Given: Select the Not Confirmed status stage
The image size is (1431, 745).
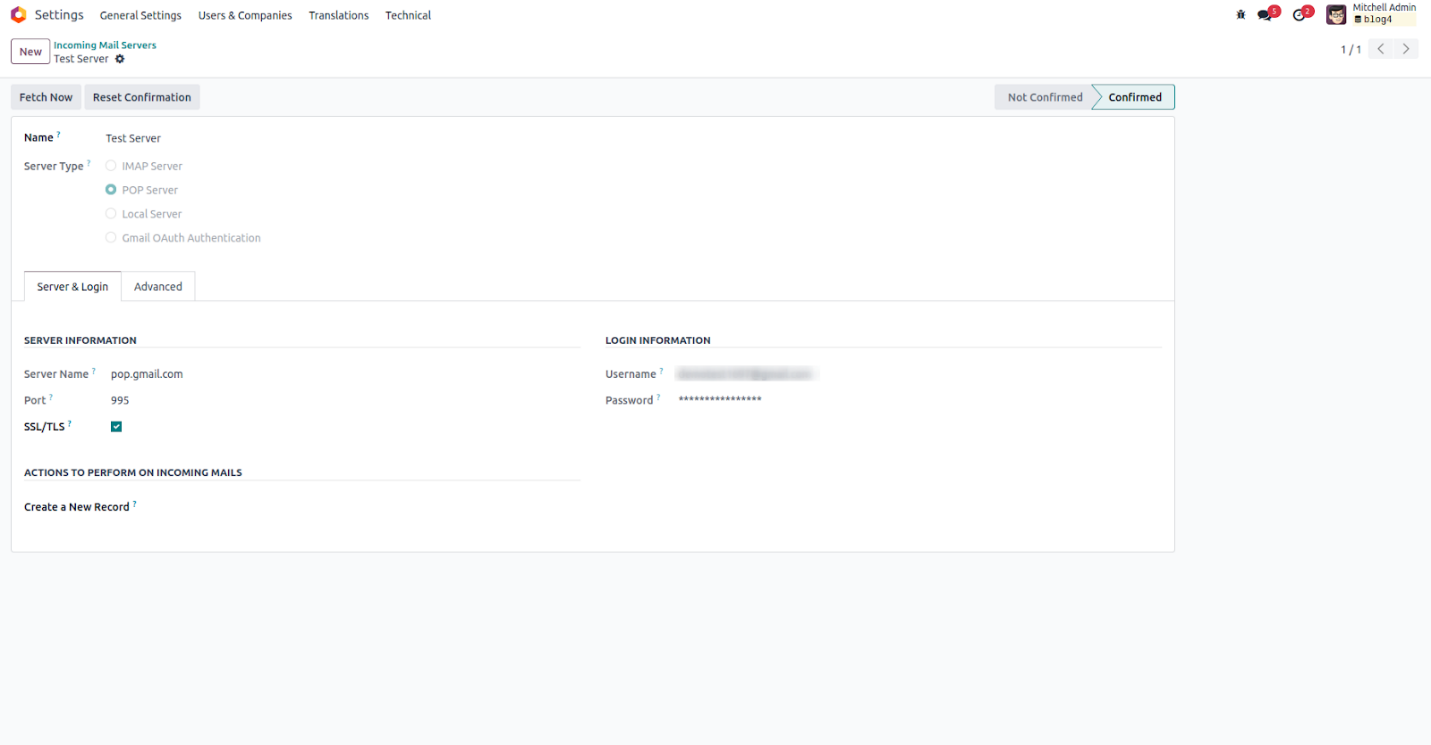Looking at the screenshot, I should 1044,97.
